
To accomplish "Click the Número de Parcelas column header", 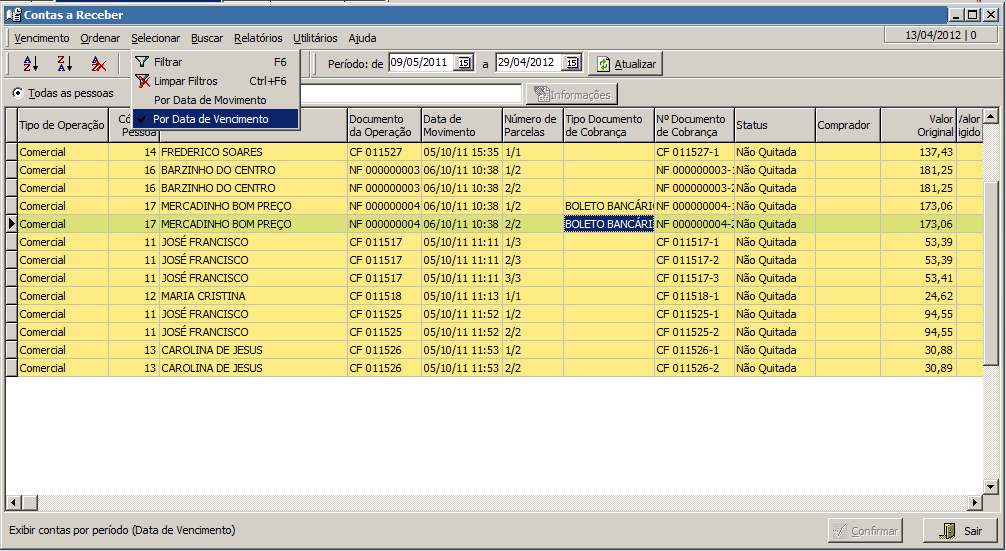I will click(533, 125).
